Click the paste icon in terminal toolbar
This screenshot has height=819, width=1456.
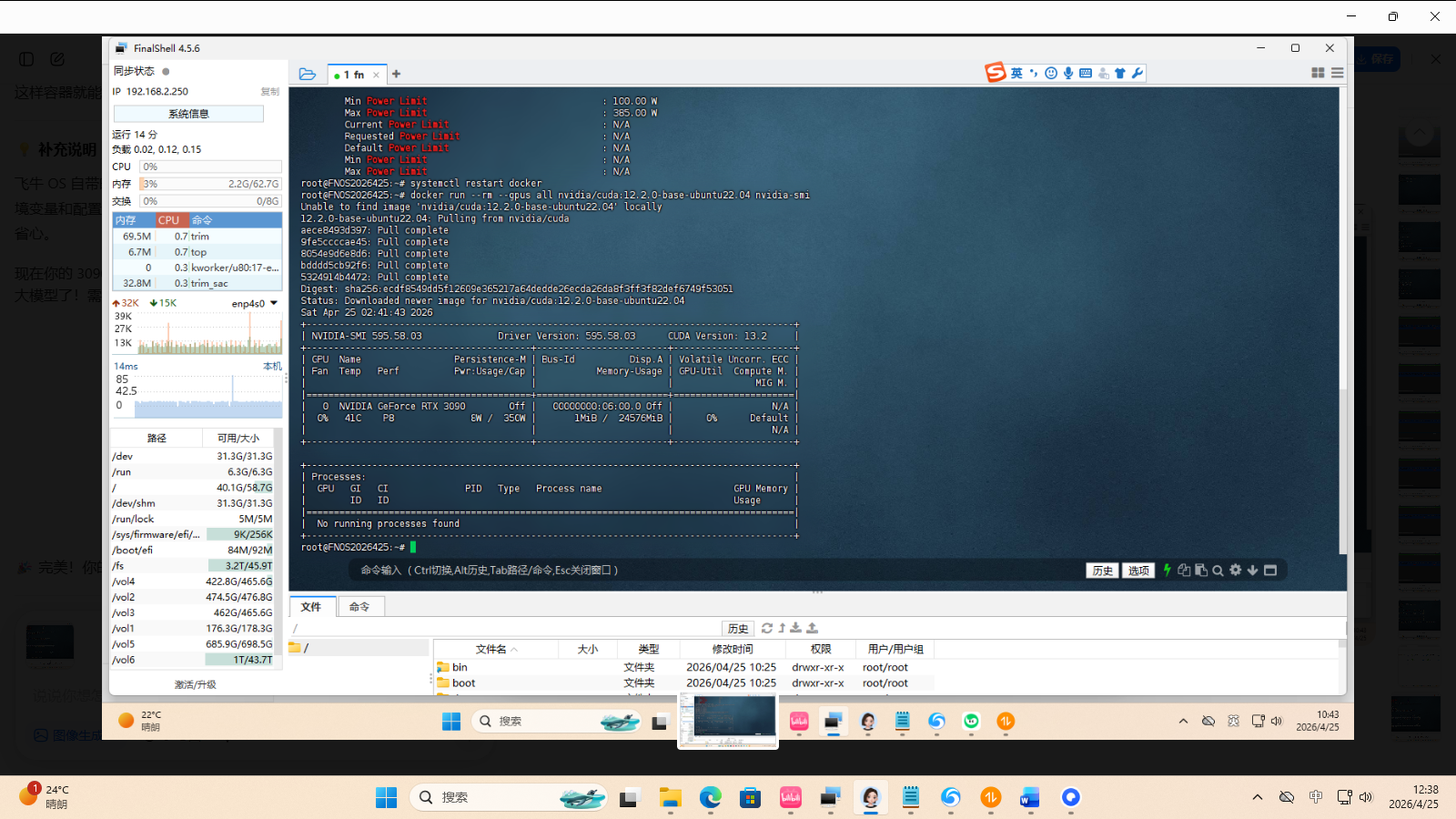point(1201,571)
